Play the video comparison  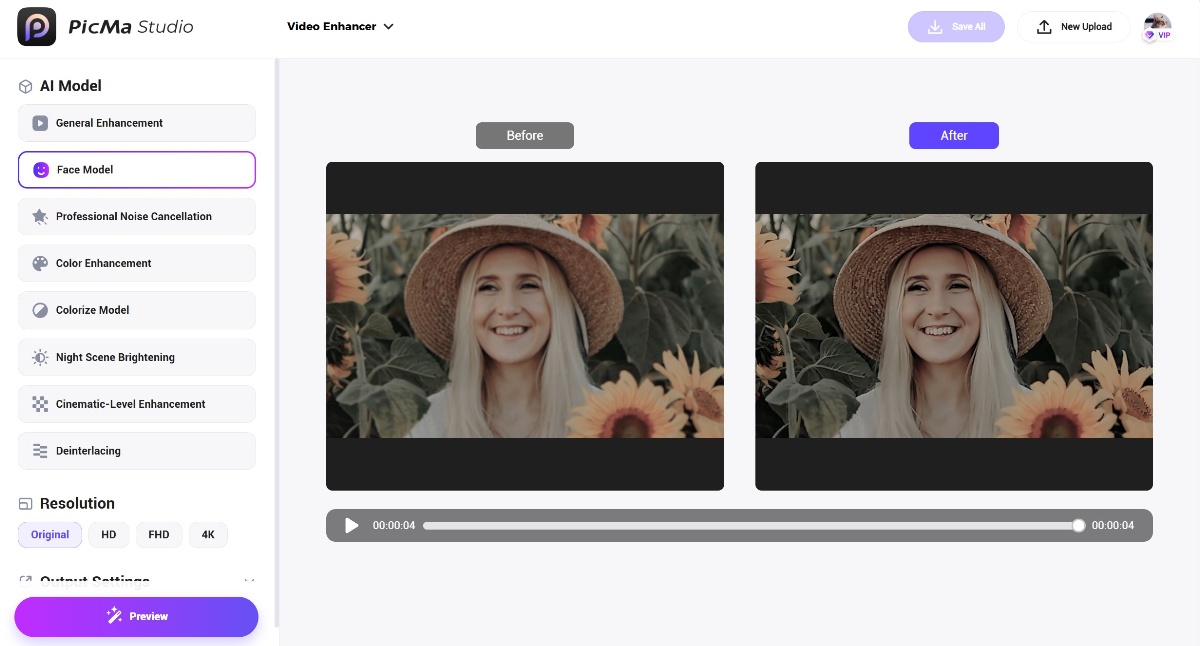tap(352, 526)
